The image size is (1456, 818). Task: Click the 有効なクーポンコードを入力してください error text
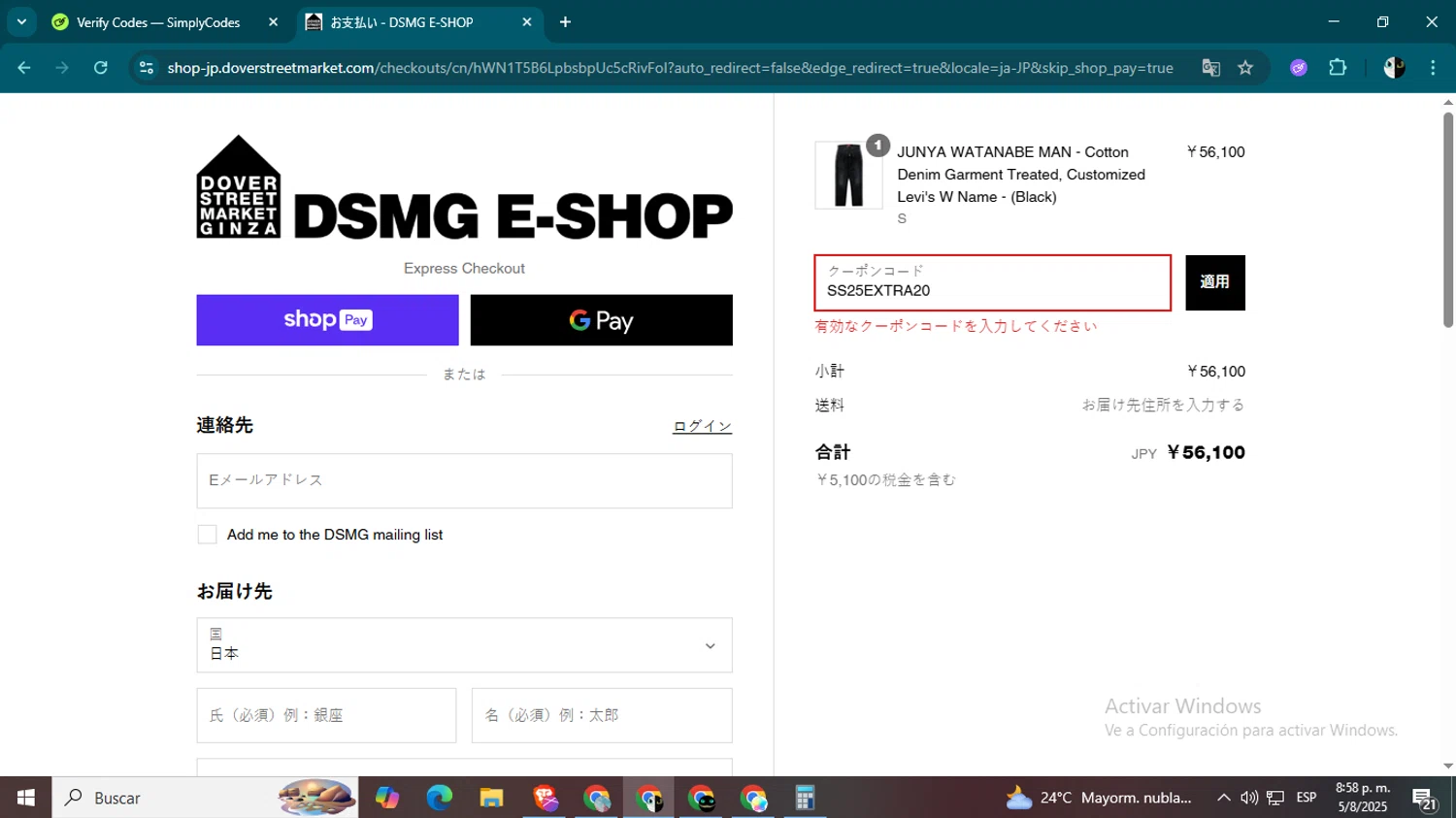coord(956,326)
